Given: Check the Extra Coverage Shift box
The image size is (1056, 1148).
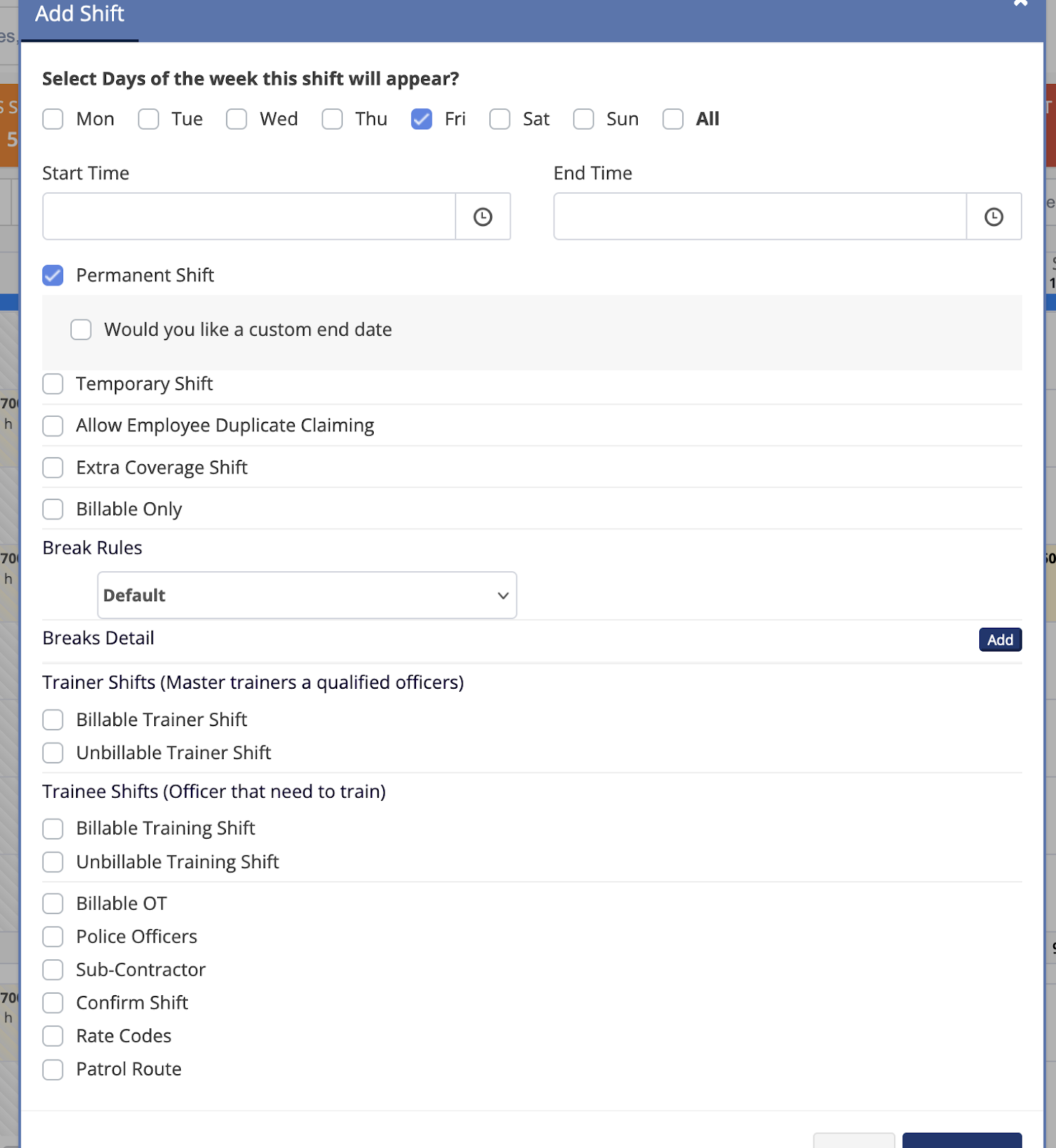Looking at the screenshot, I should pos(53,468).
